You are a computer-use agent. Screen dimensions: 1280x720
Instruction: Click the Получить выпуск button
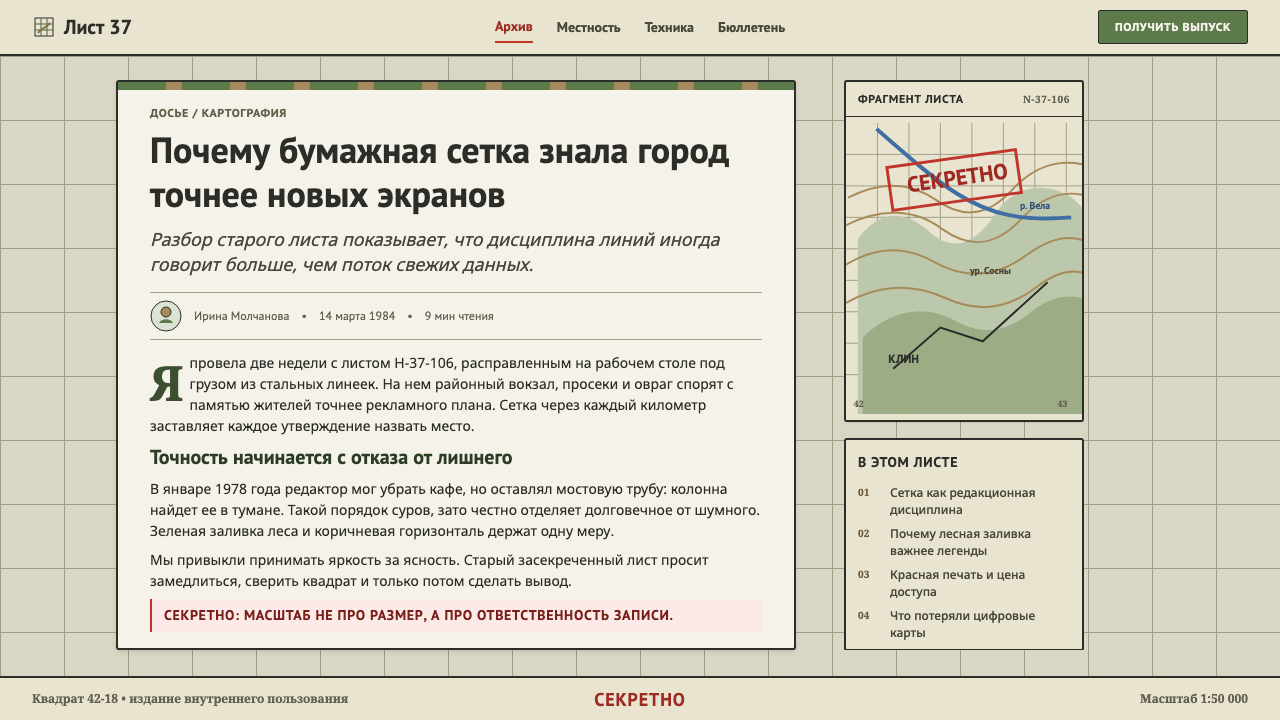tap(1173, 27)
